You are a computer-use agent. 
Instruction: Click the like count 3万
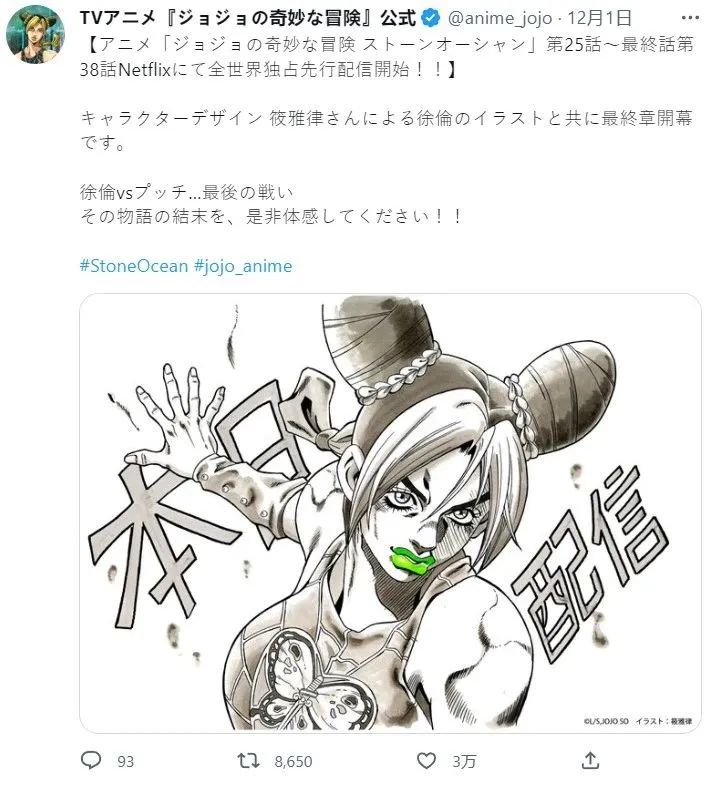pyautogui.click(x=464, y=761)
